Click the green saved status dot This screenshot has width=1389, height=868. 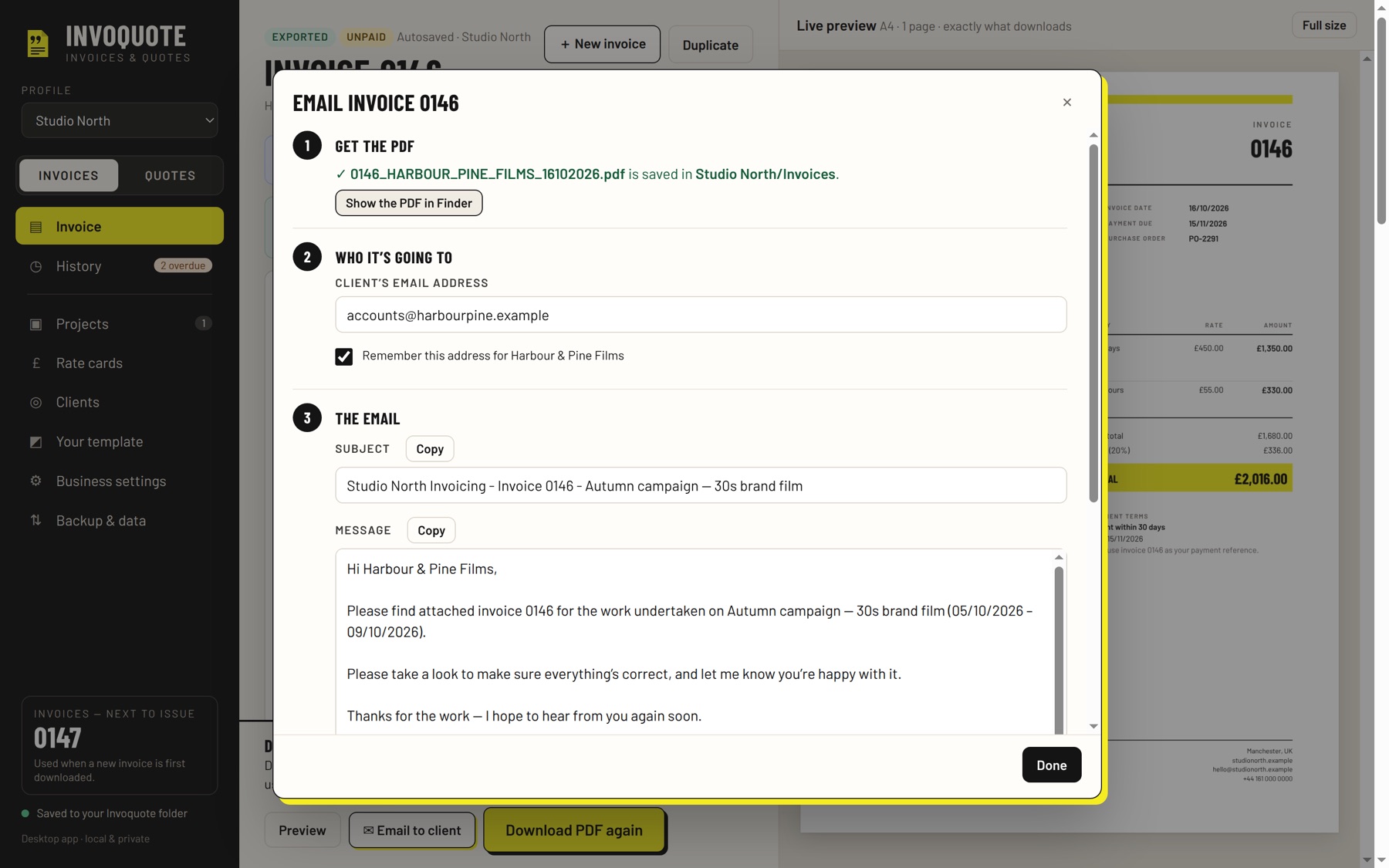coord(25,813)
